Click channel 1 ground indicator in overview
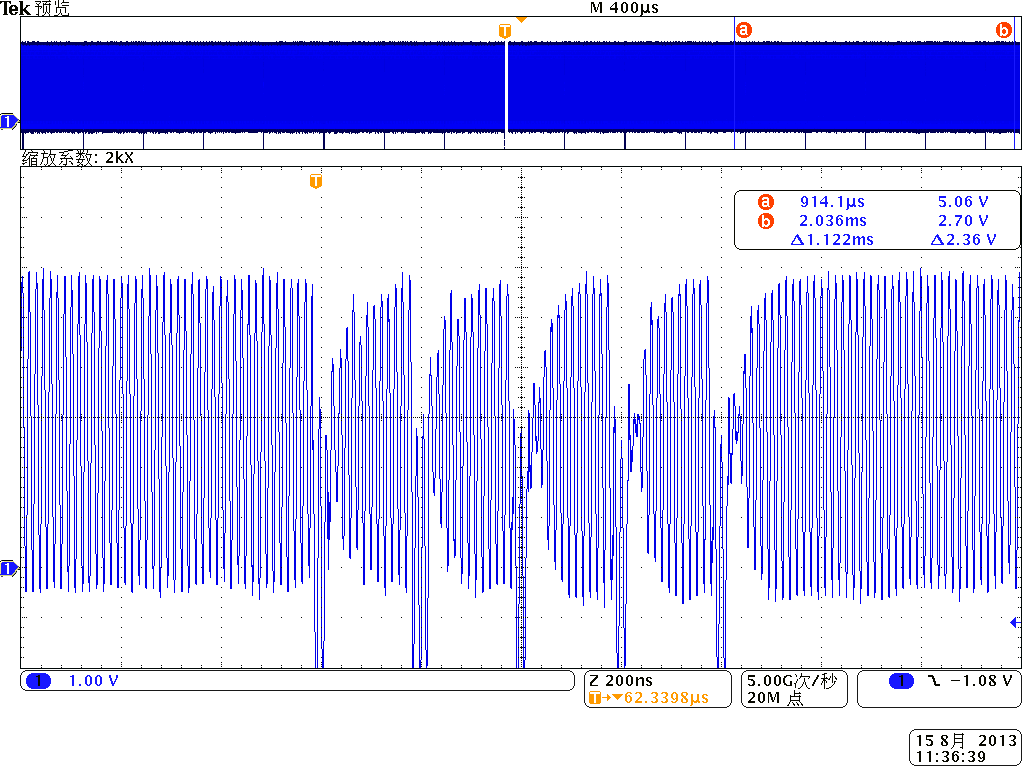 pyautogui.click(x=8, y=121)
